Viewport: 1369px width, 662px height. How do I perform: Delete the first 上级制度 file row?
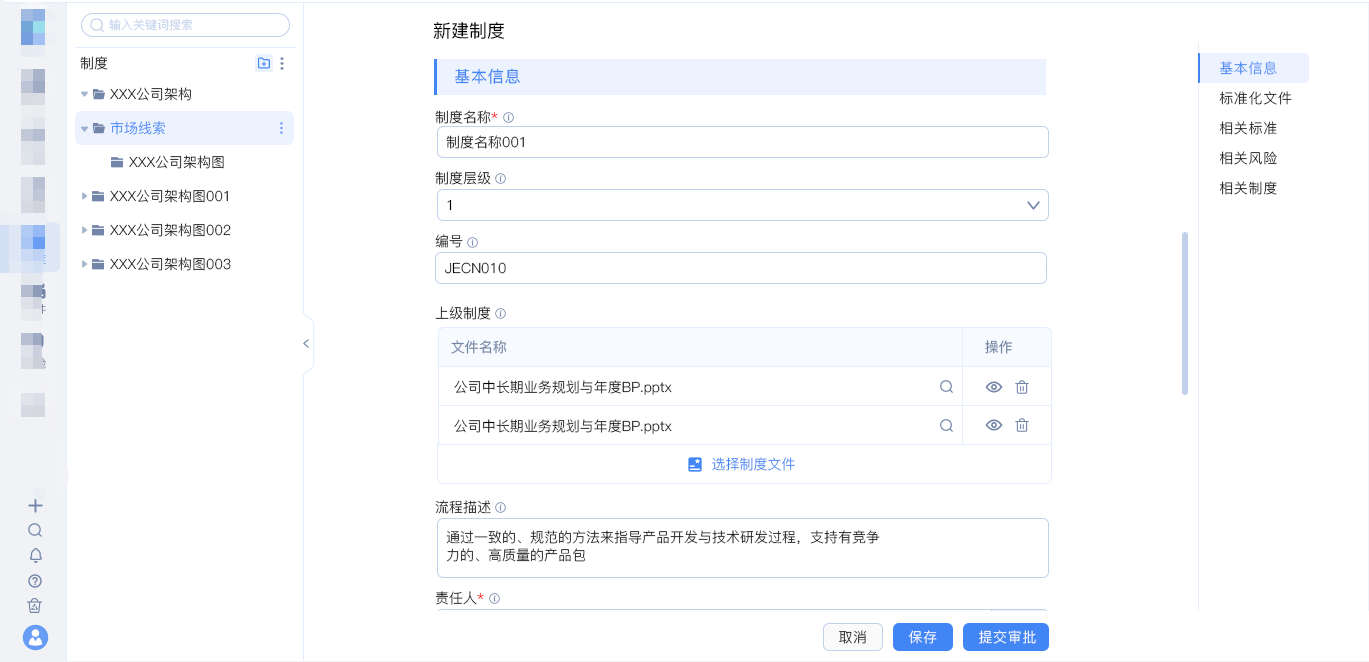[x=1022, y=387]
